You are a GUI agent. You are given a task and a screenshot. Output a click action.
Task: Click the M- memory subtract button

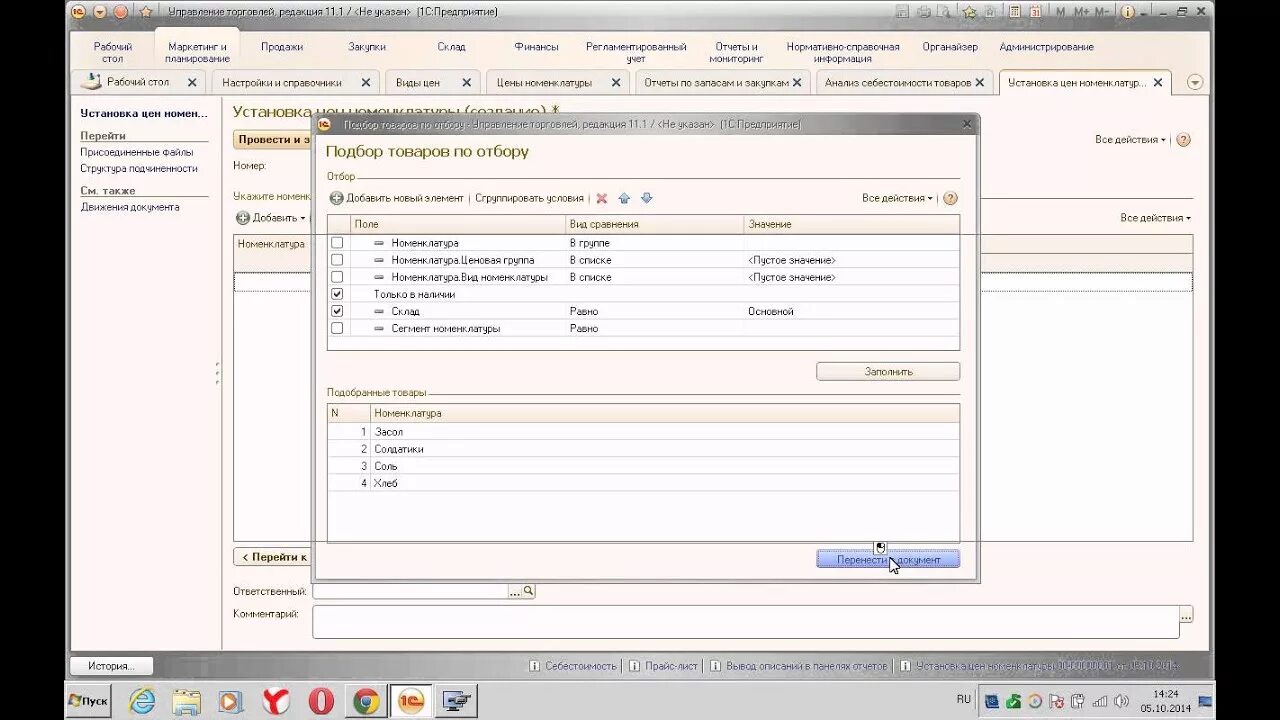click(x=1101, y=12)
